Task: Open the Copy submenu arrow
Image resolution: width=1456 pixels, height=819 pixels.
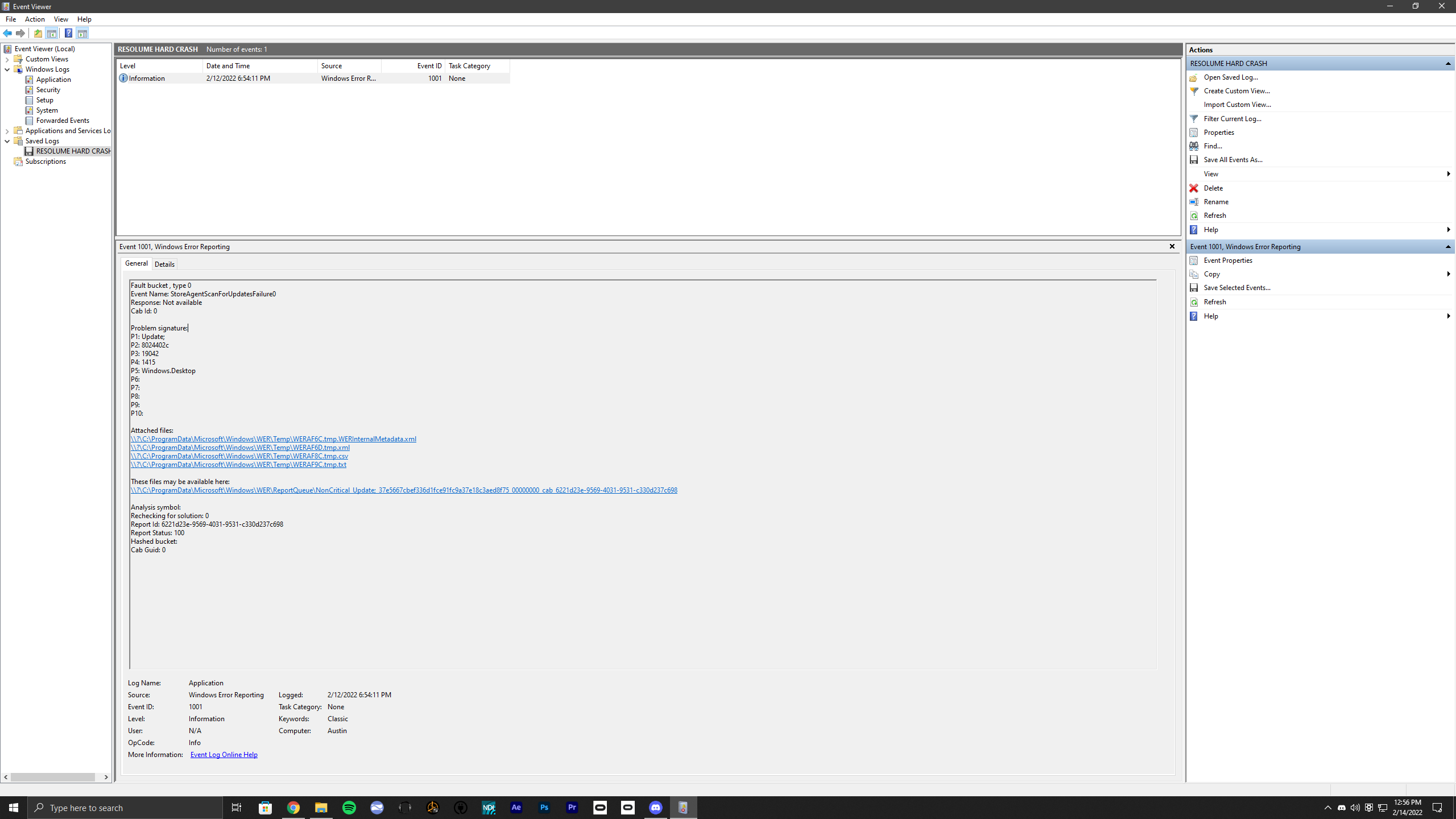Action: pyautogui.click(x=1448, y=274)
